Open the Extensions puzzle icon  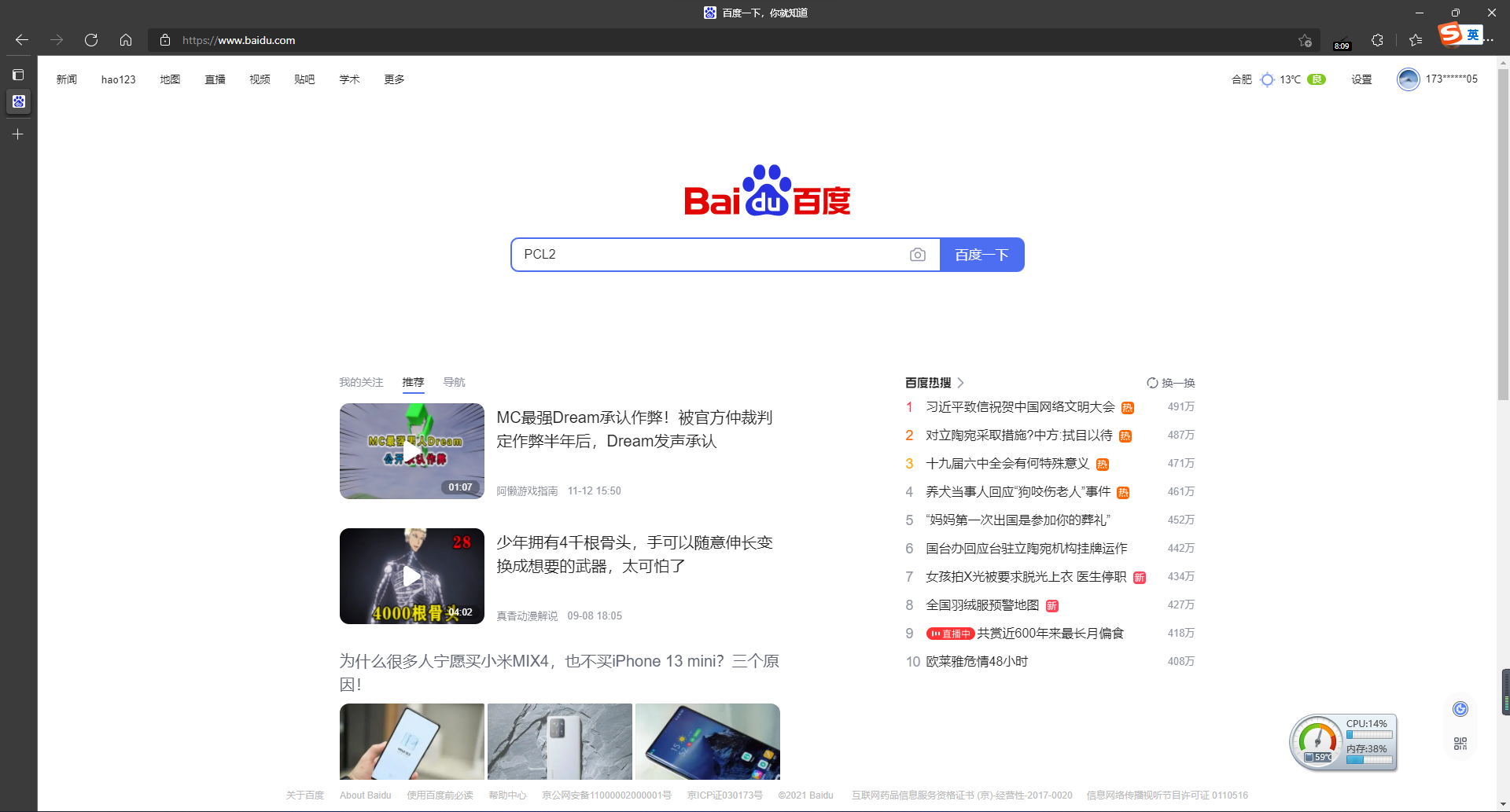tap(1377, 40)
